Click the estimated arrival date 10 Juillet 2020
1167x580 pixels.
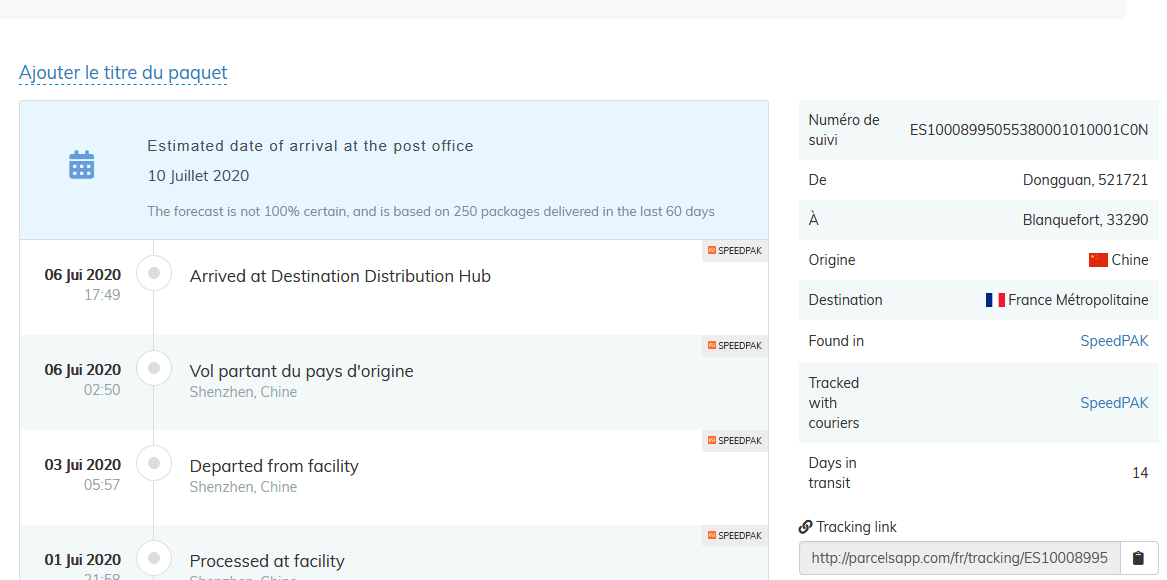pyautogui.click(x=198, y=176)
